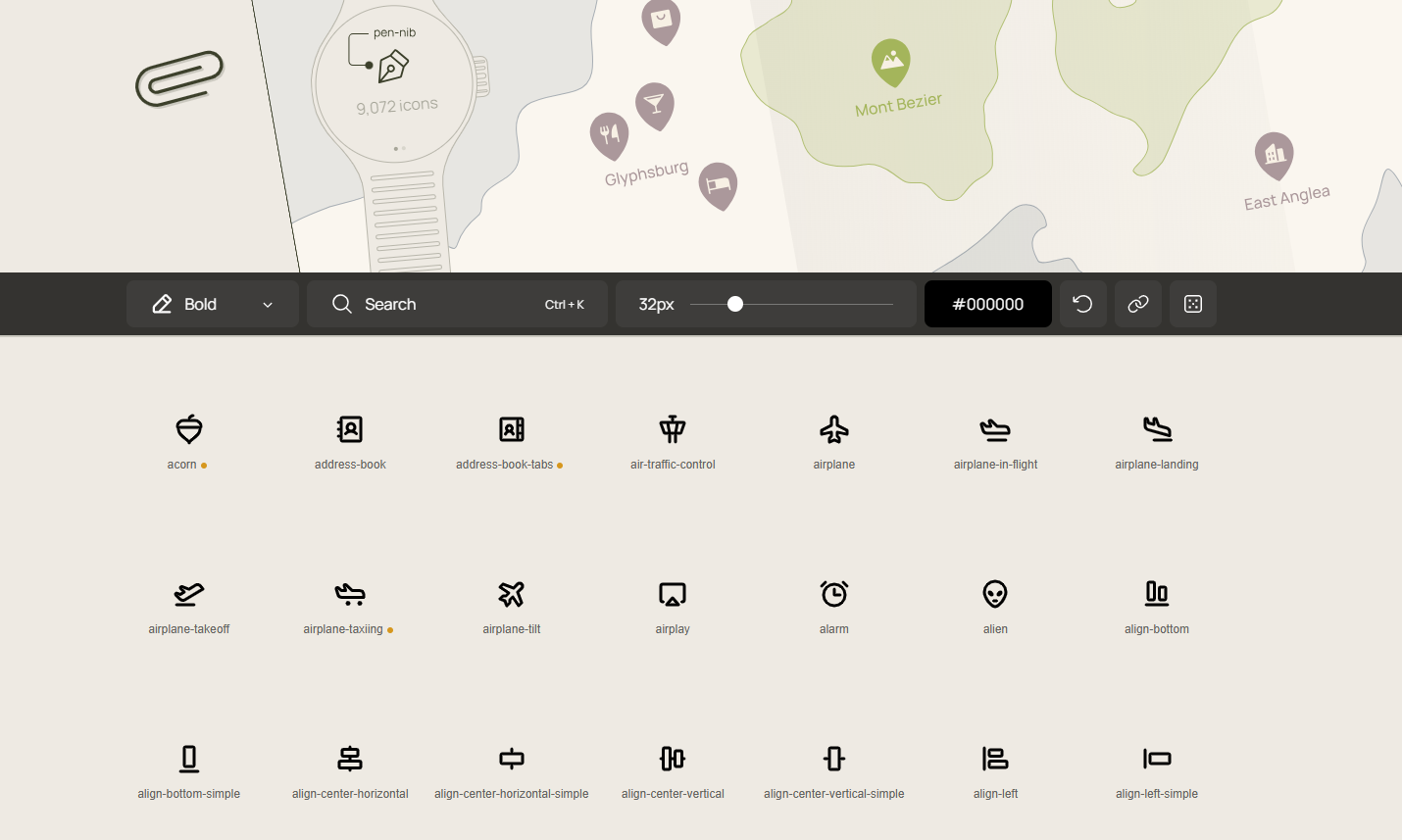Open the #000000 color picker
The width and height of the screenshot is (1402, 840).
[x=988, y=304]
